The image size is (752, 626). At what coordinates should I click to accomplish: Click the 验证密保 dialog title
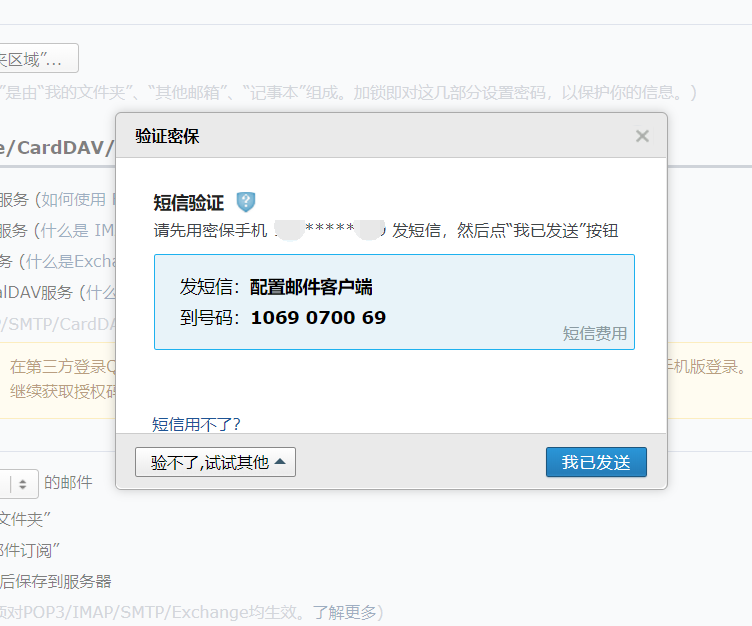click(x=167, y=136)
